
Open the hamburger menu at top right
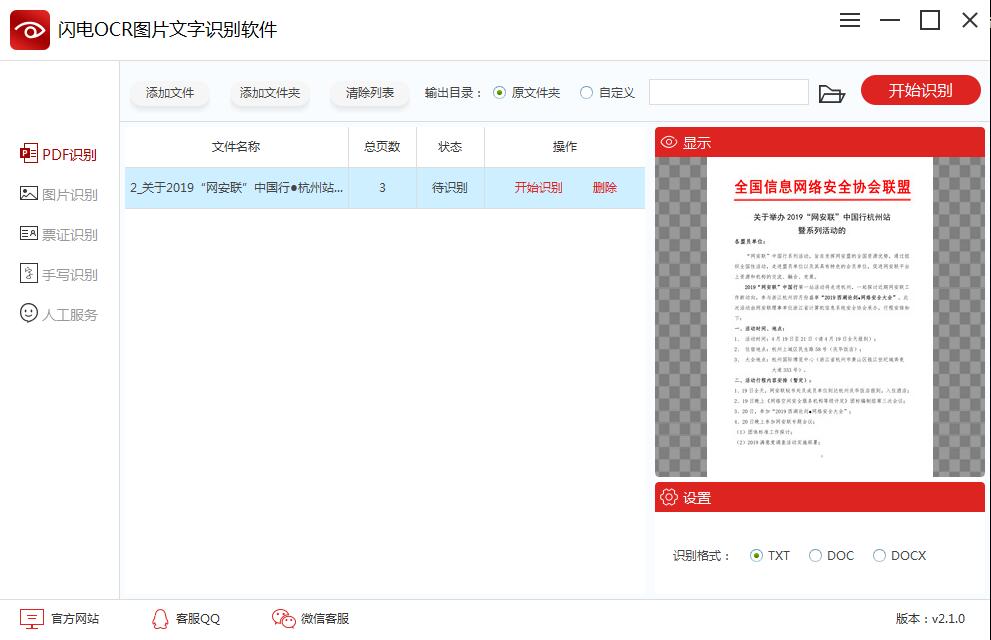pyautogui.click(x=849, y=20)
